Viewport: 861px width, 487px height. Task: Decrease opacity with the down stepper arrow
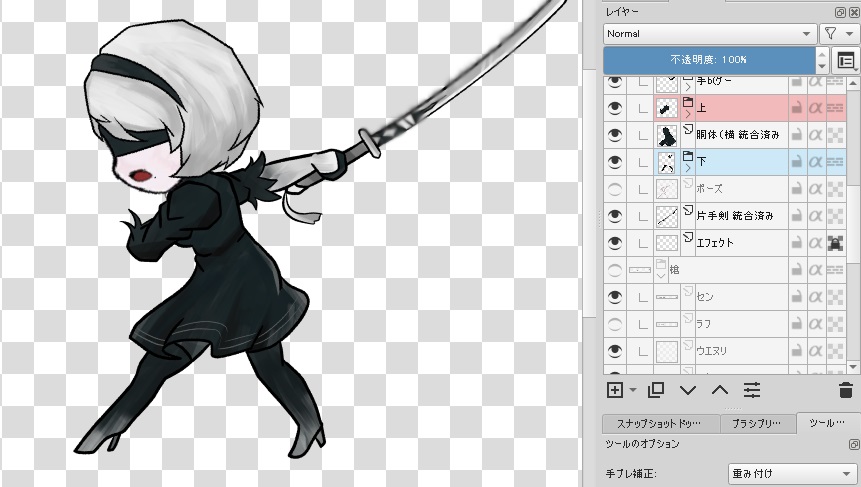click(x=821, y=67)
